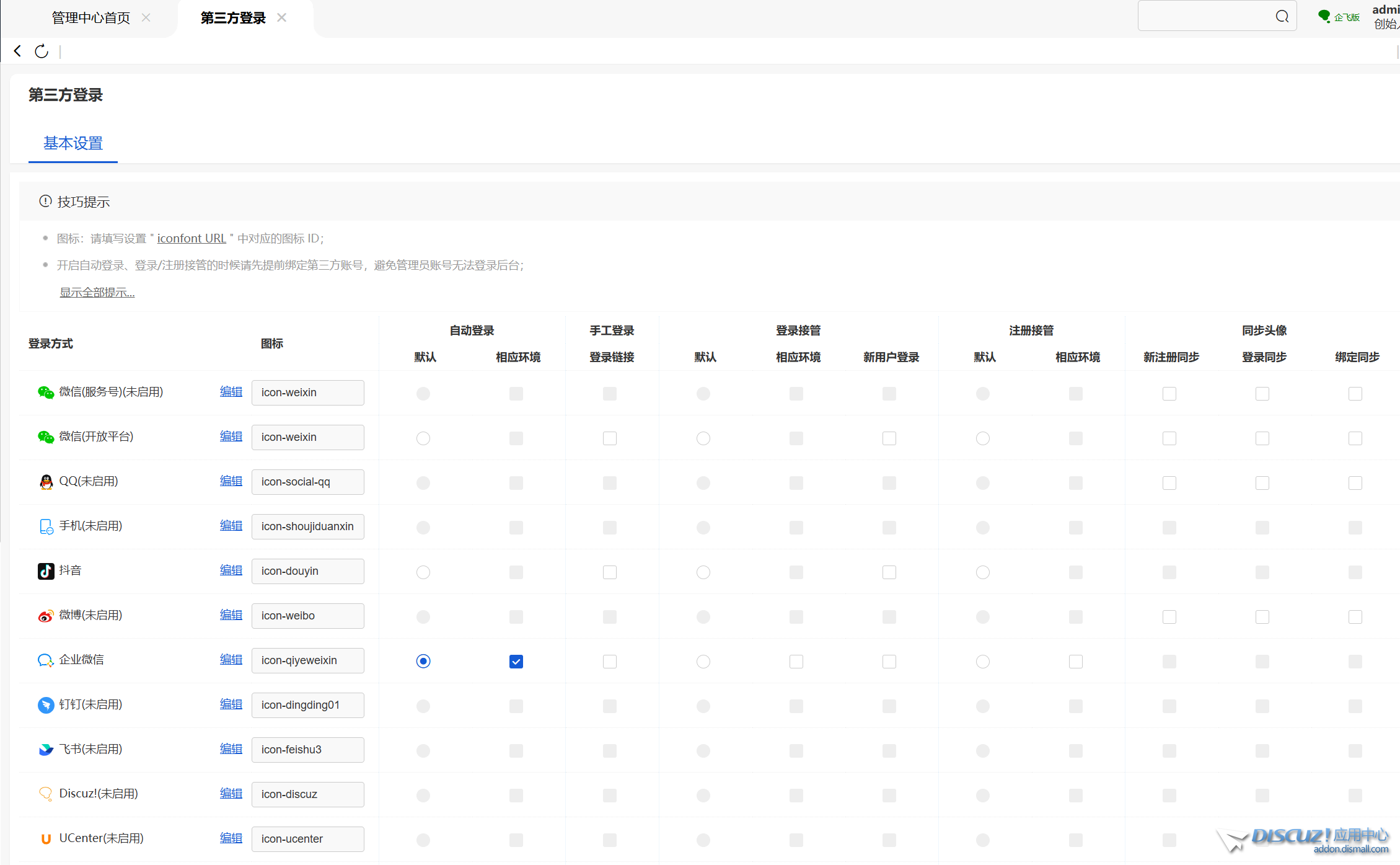Select default auto-login radio for 企业微信
Image resolution: width=1400 pixels, height=865 pixels.
tap(423, 661)
